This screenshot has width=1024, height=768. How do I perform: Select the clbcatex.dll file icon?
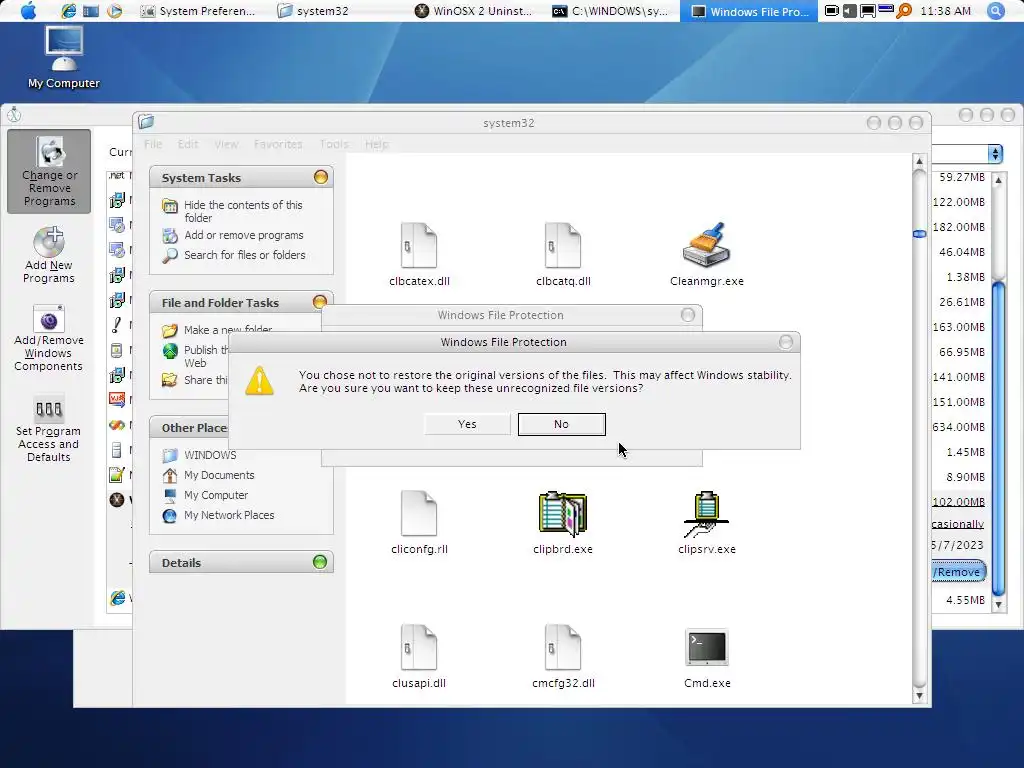coord(419,245)
